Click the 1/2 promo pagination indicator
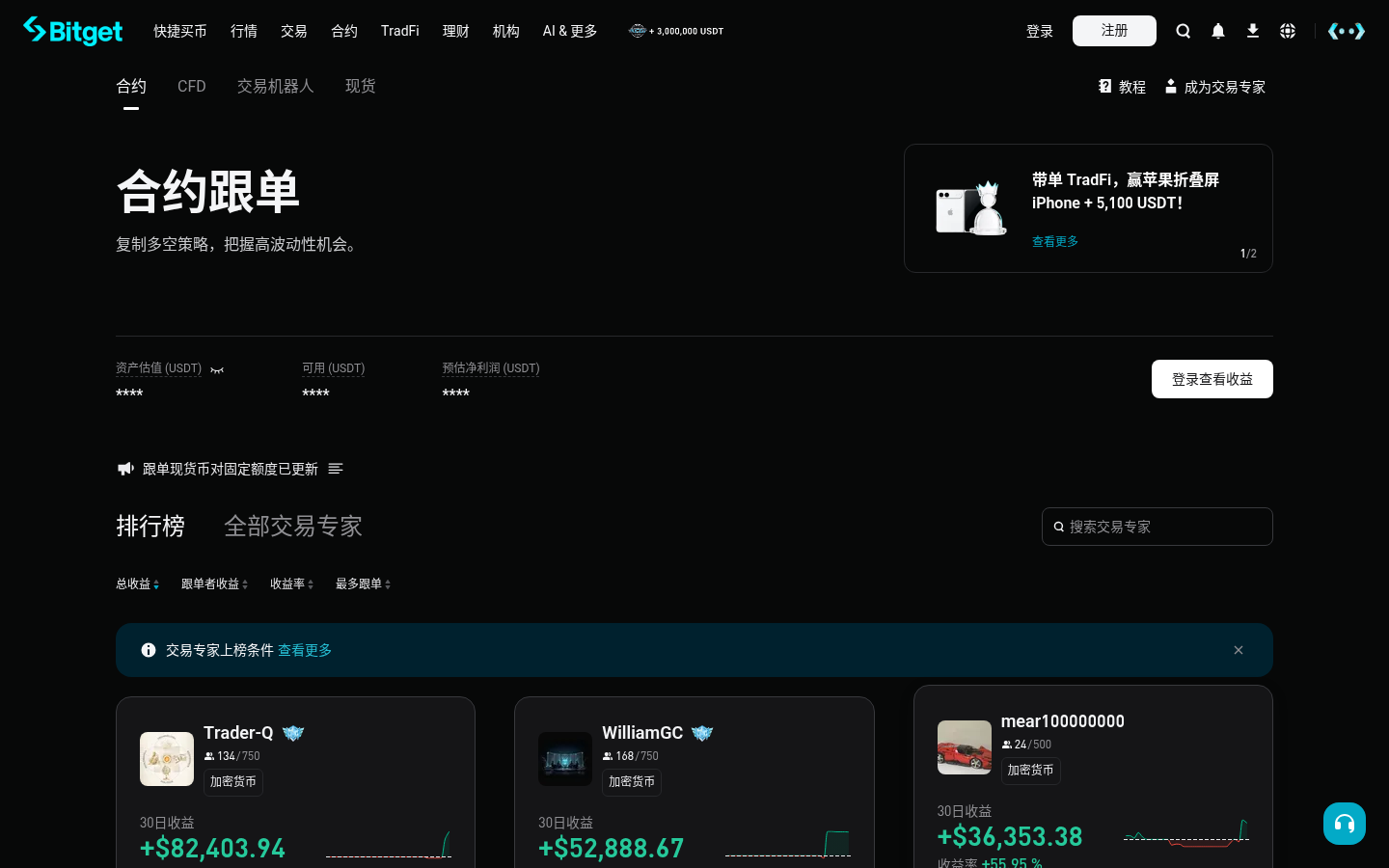Screen dimensions: 1389x868 [x=1248, y=254]
